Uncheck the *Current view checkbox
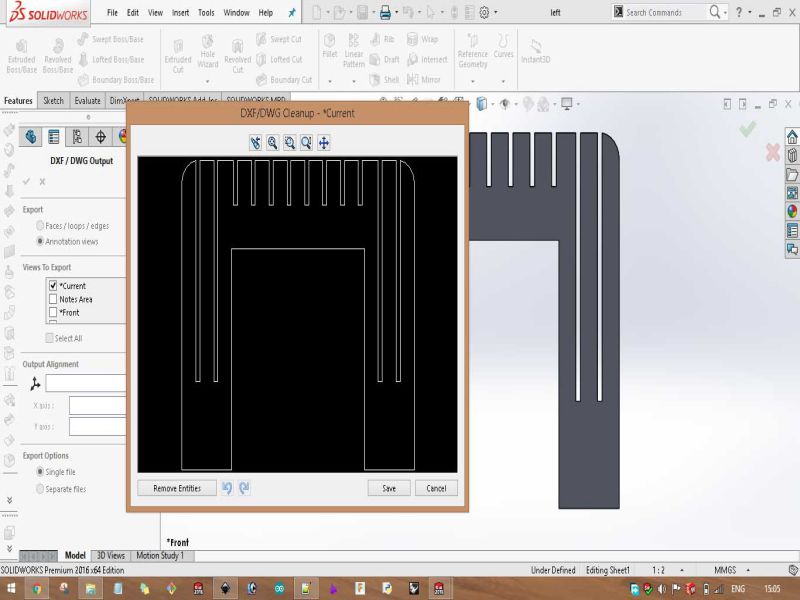The width and height of the screenshot is (800, 600). tap(53, 286)
